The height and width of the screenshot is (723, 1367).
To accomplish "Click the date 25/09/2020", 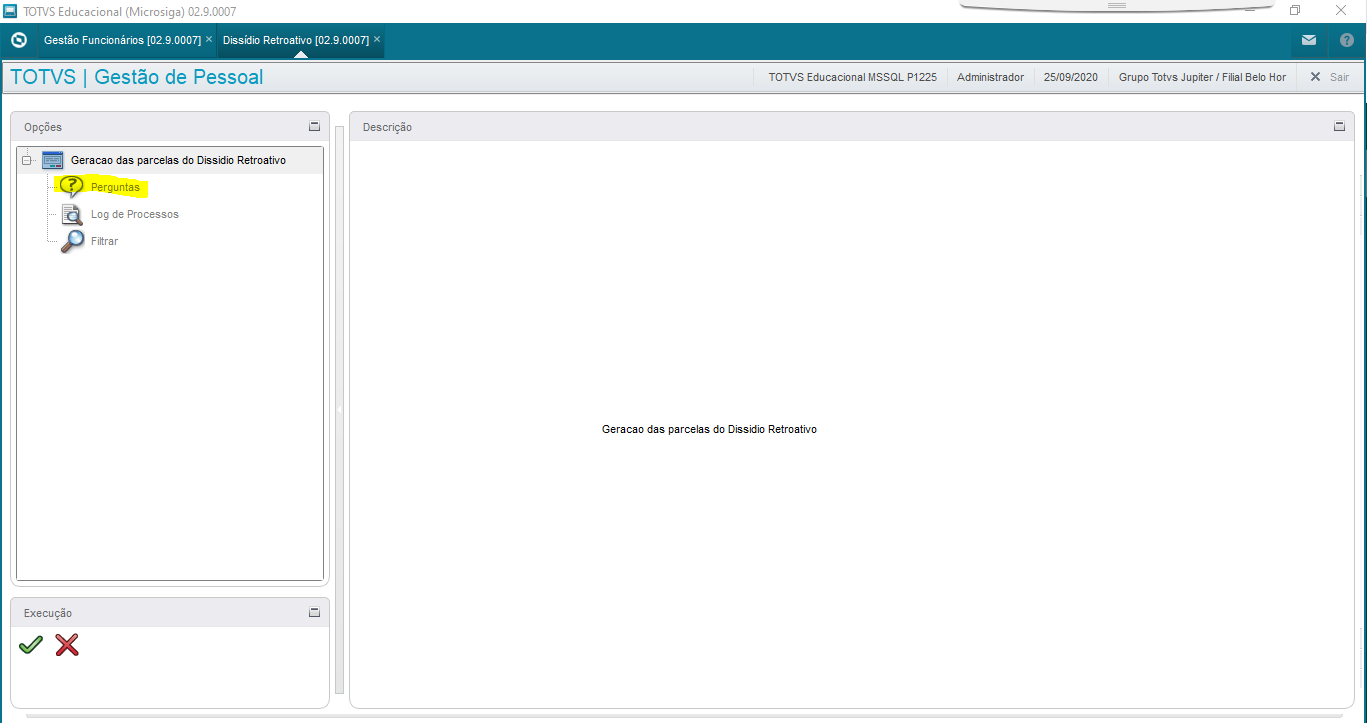I will 1071,77.
